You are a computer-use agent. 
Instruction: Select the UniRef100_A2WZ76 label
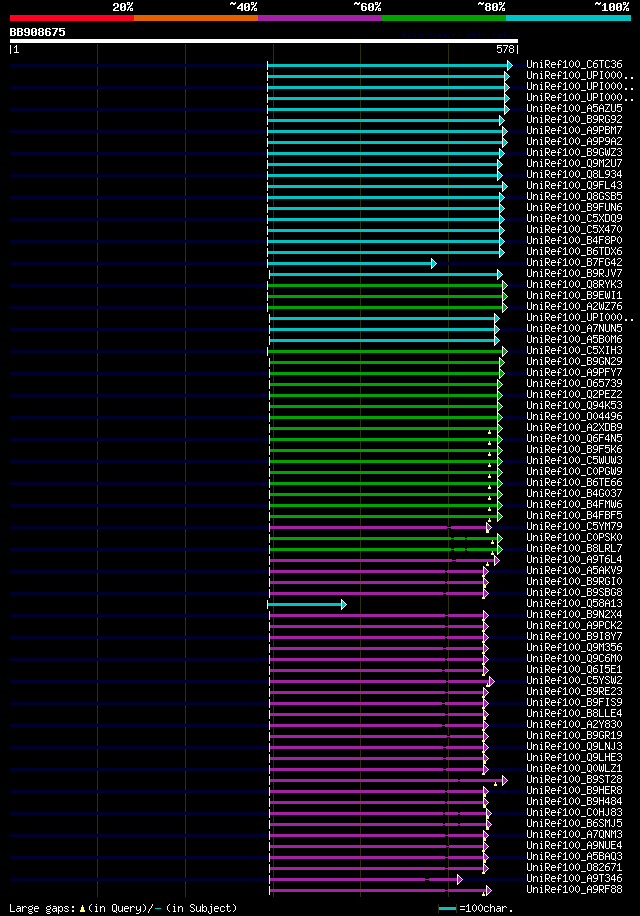(x=574, y=306)
